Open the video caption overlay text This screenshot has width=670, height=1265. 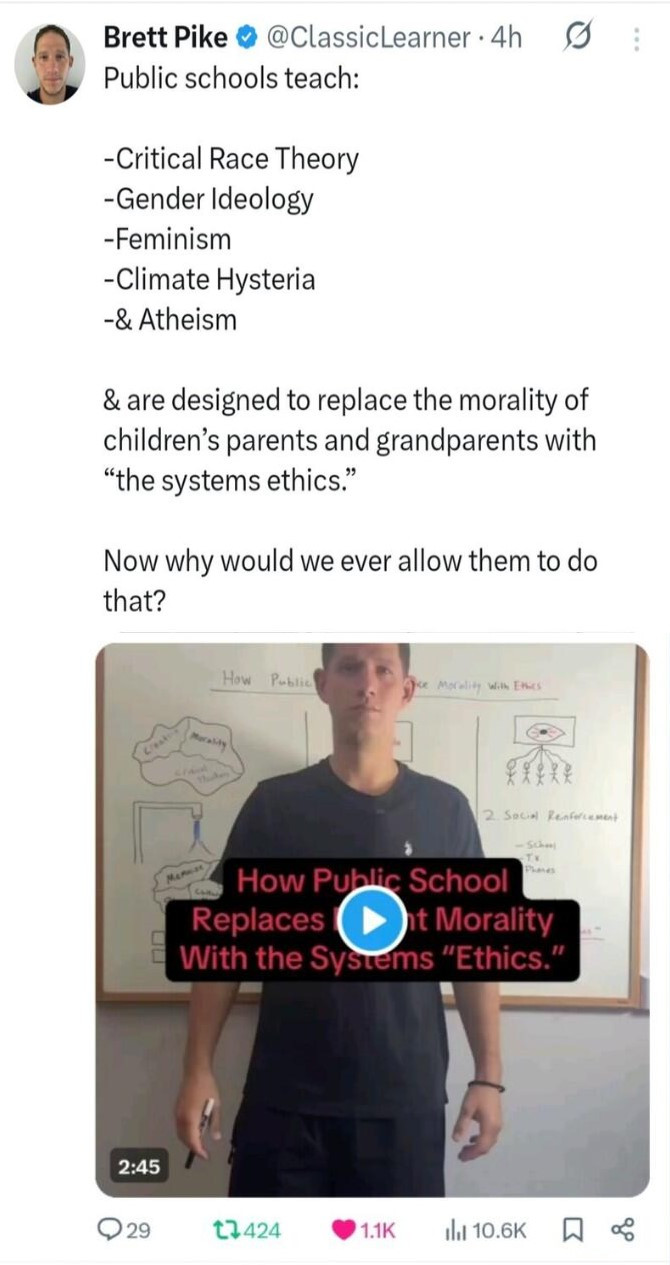pyautogui.click(x=372, y=921)
